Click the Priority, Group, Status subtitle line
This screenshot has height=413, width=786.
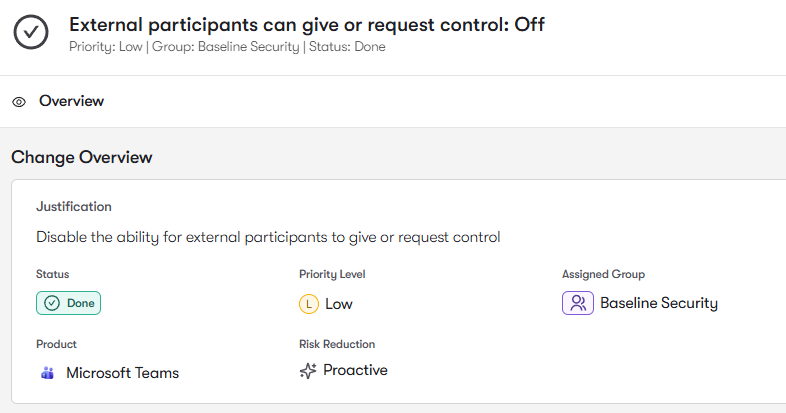click(227, 46)
